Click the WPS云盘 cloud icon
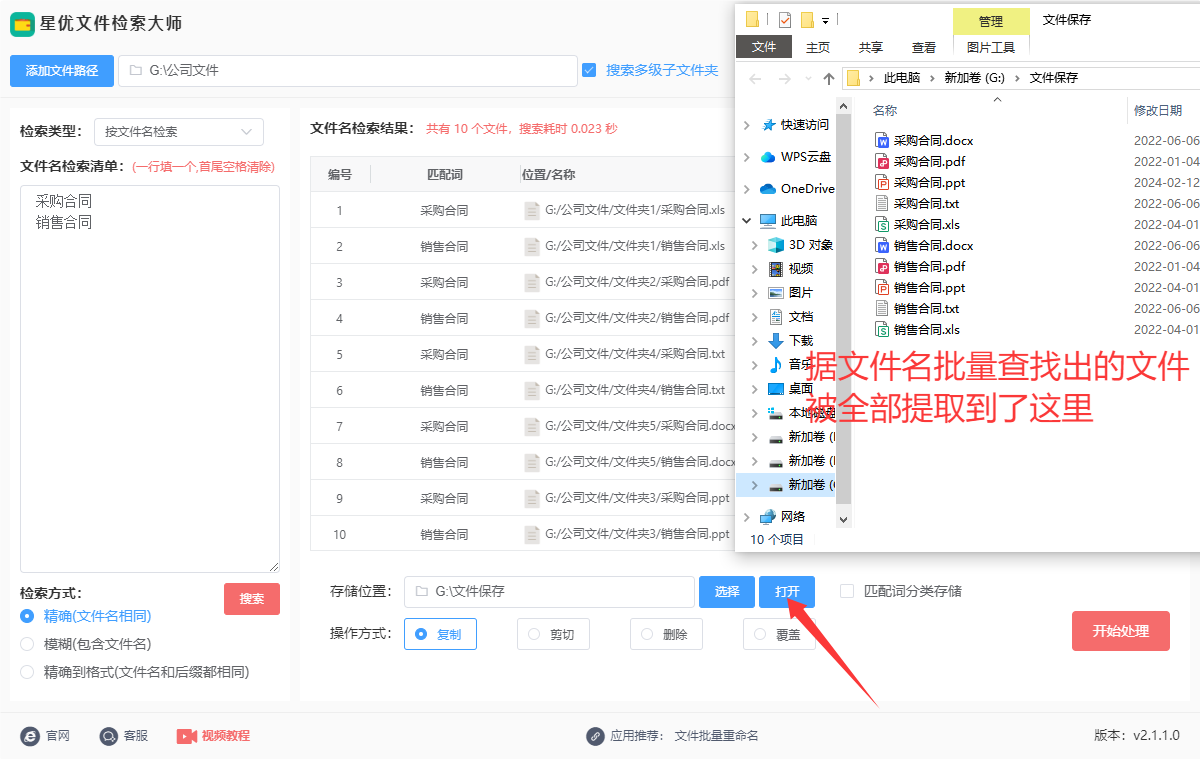Viewport: 1200px width, 760px height. coord(768,157)
